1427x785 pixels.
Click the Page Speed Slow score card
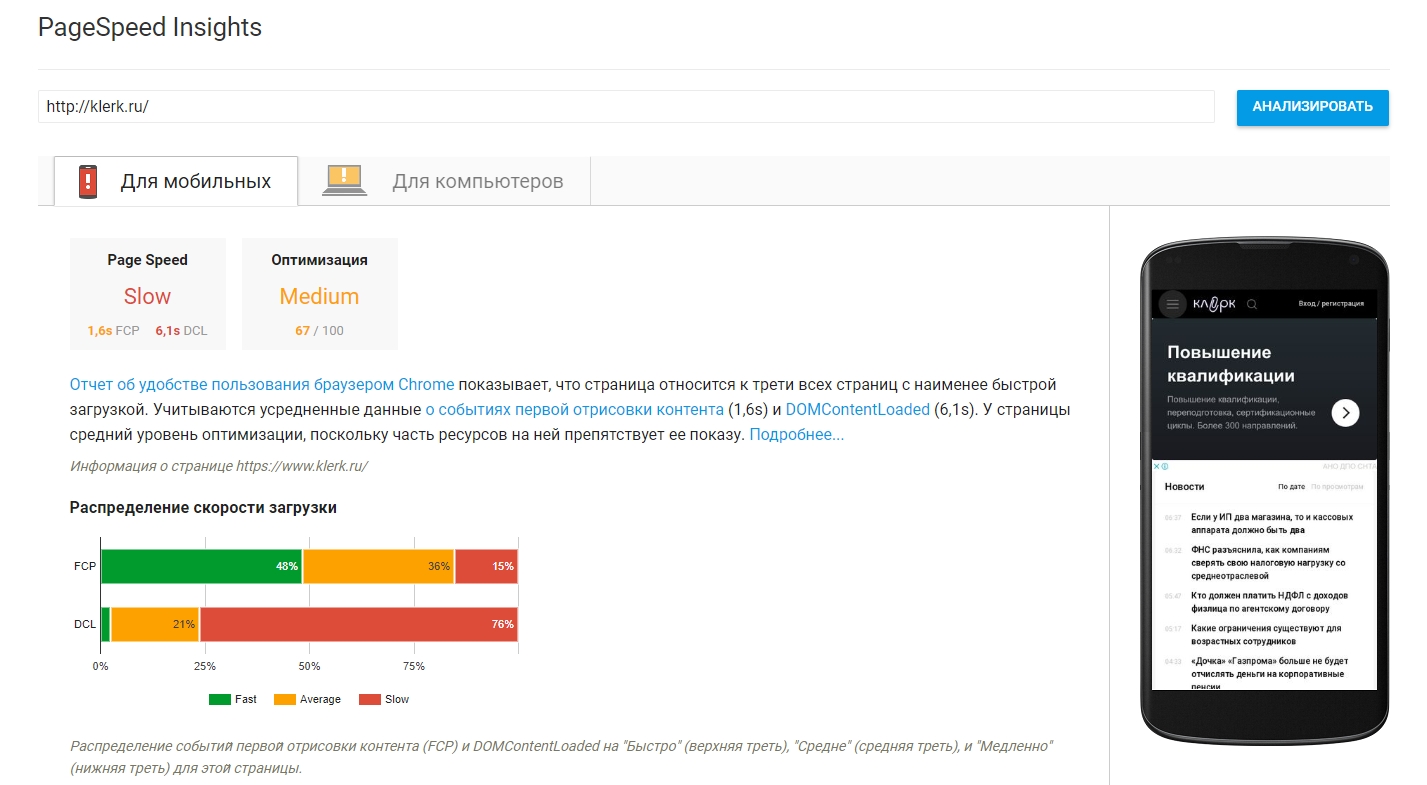click(x=148, y=294)
